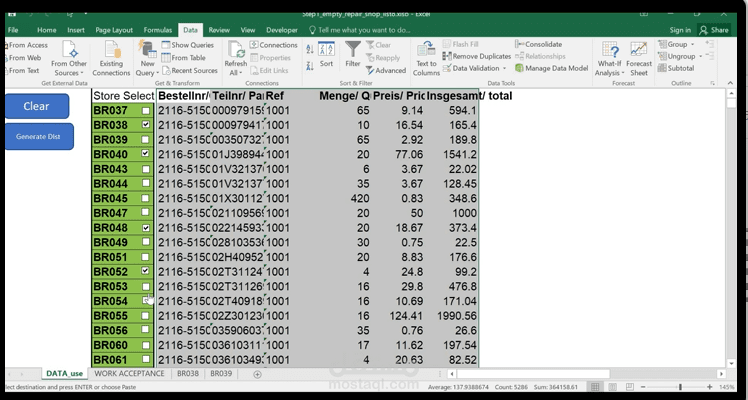
Task: Click the blue Clear button
Action: (37, 106)
